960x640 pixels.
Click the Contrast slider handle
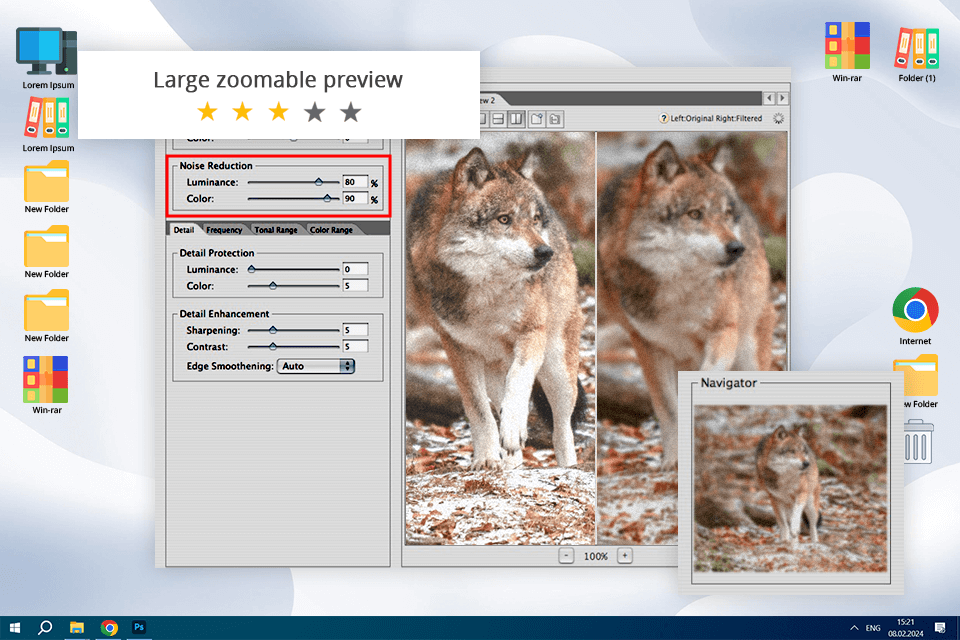tap(273, 347)
